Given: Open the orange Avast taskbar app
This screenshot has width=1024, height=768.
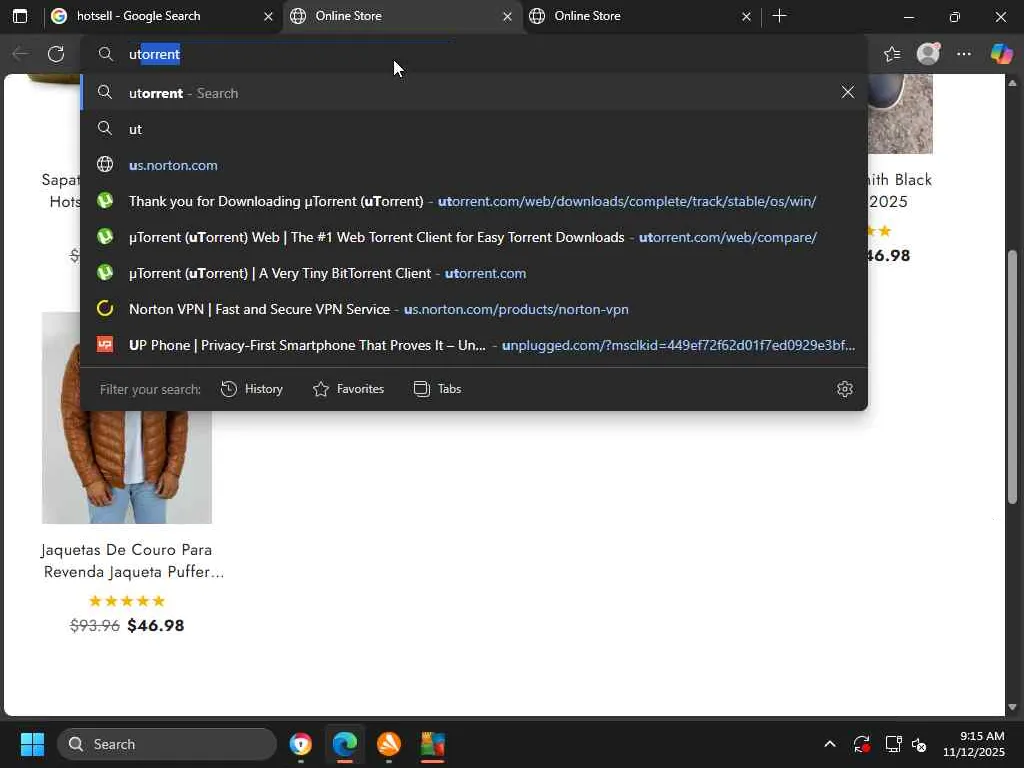Looking at the screenshot, I should (x=389, y=744).
